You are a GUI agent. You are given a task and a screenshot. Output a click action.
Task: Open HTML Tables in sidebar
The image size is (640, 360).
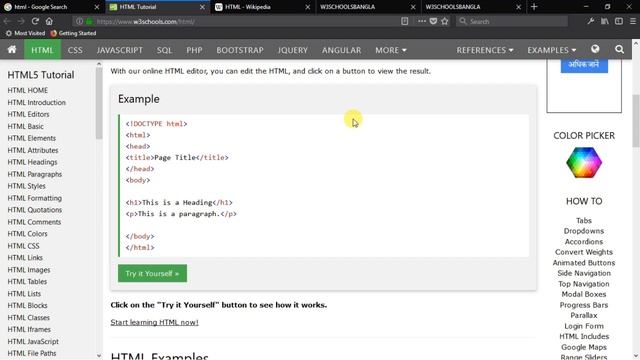pyautogui.click(x=27, y=282)
